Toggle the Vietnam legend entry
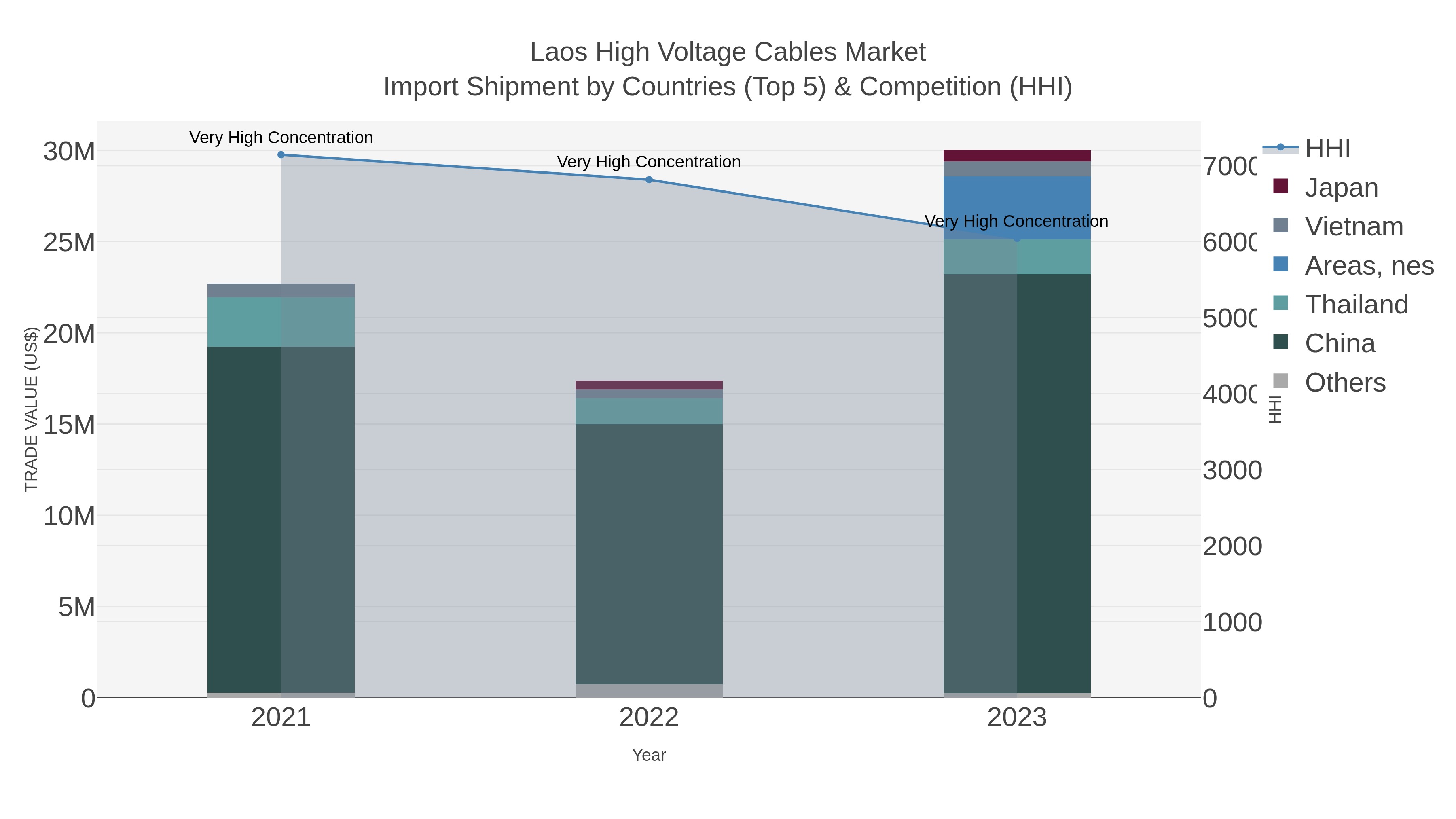1456x819 pixels. (x=1338, y=226)
